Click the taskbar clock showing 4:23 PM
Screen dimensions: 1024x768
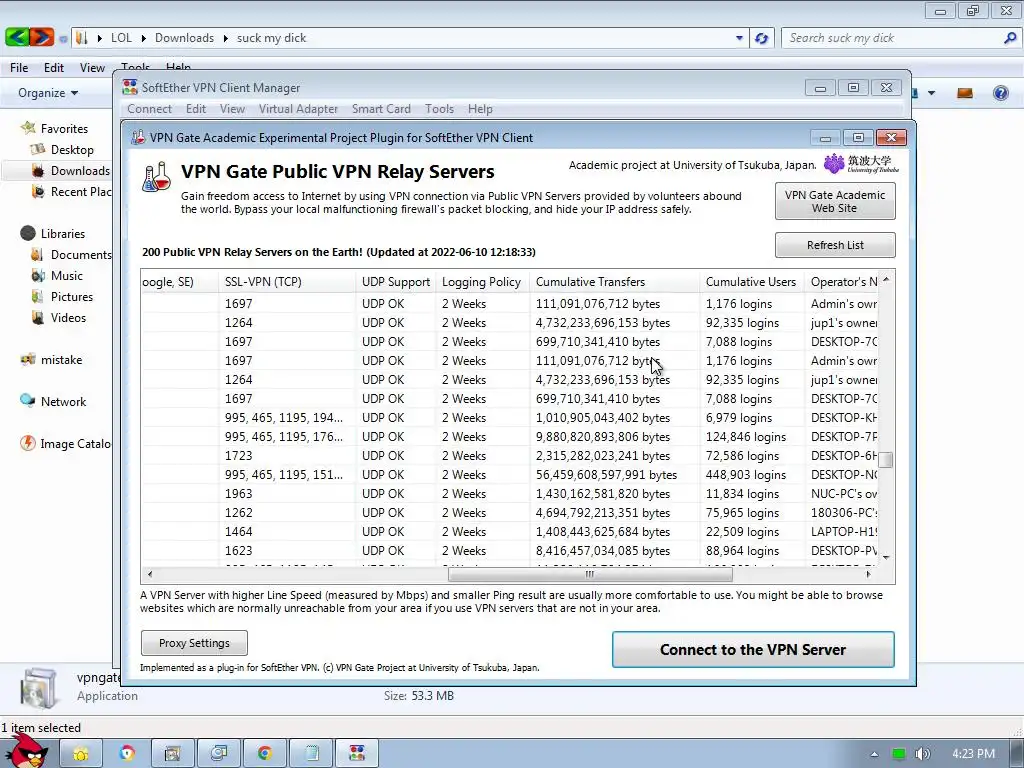(x=974, y=754)
